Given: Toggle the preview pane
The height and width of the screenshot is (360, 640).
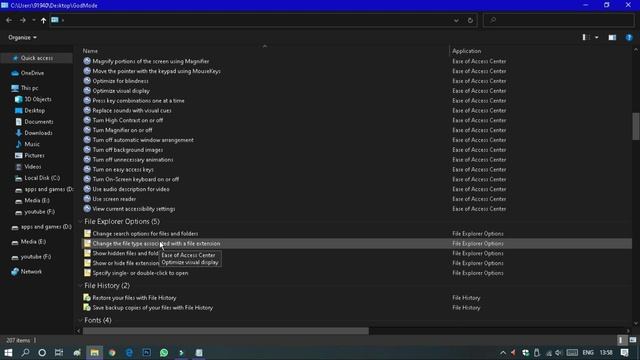Looking at the screenshot, I should 612,38.
